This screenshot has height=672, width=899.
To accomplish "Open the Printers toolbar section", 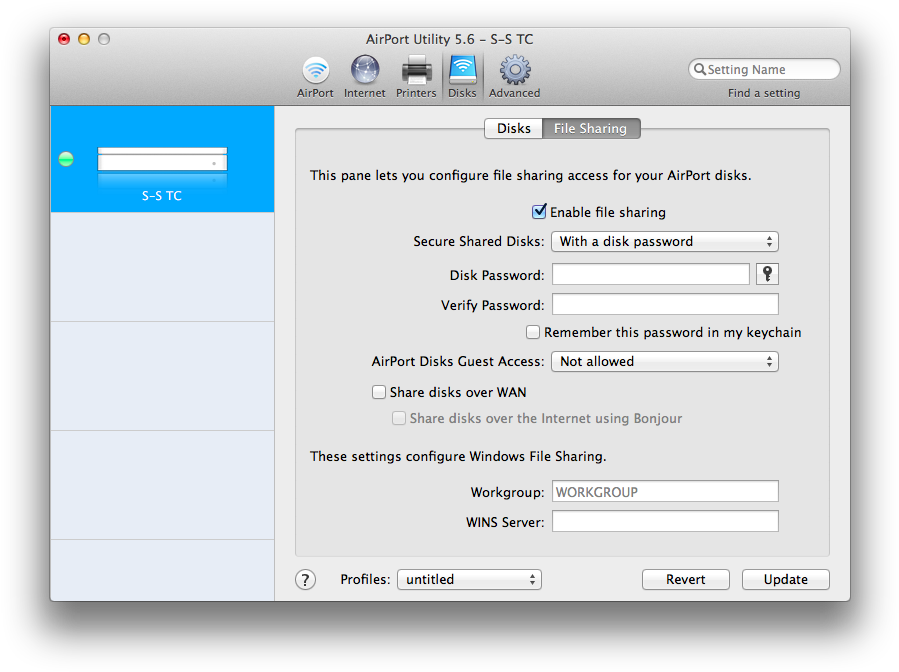I will [416, 77].
